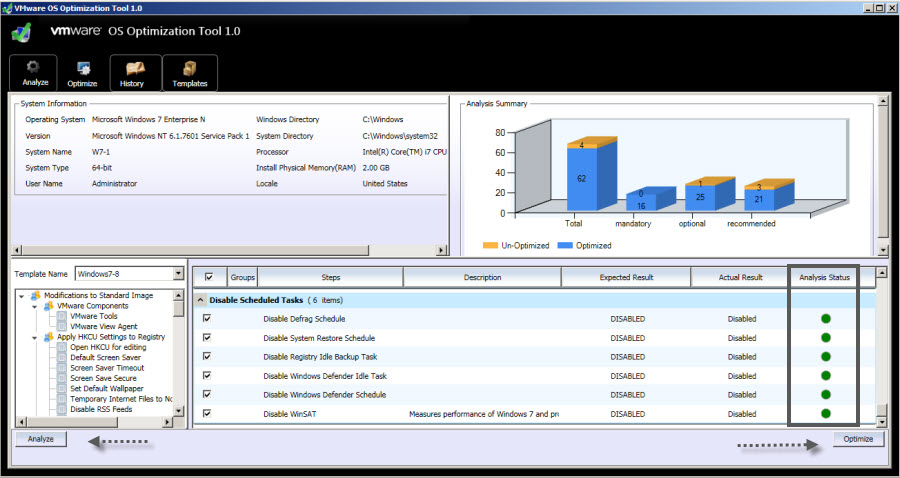Click the Total bar in the chart
The image size is (900, 478).
coord(591,174)
